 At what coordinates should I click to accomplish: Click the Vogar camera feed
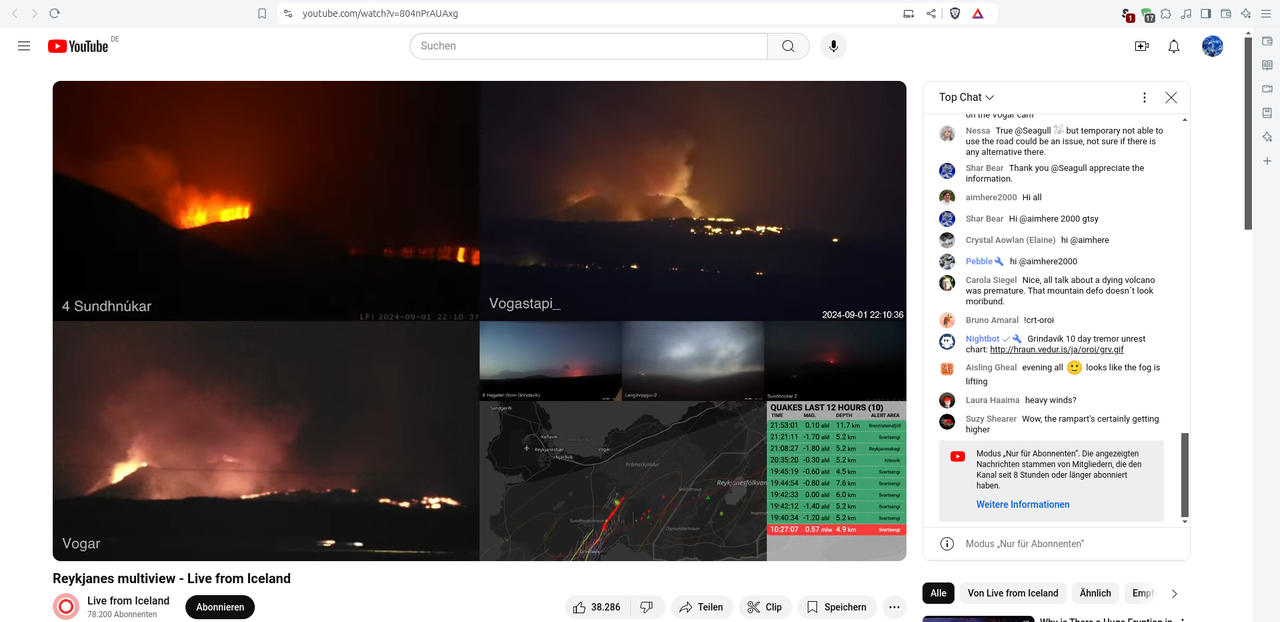pyautogui.click(x=266, y=441)
